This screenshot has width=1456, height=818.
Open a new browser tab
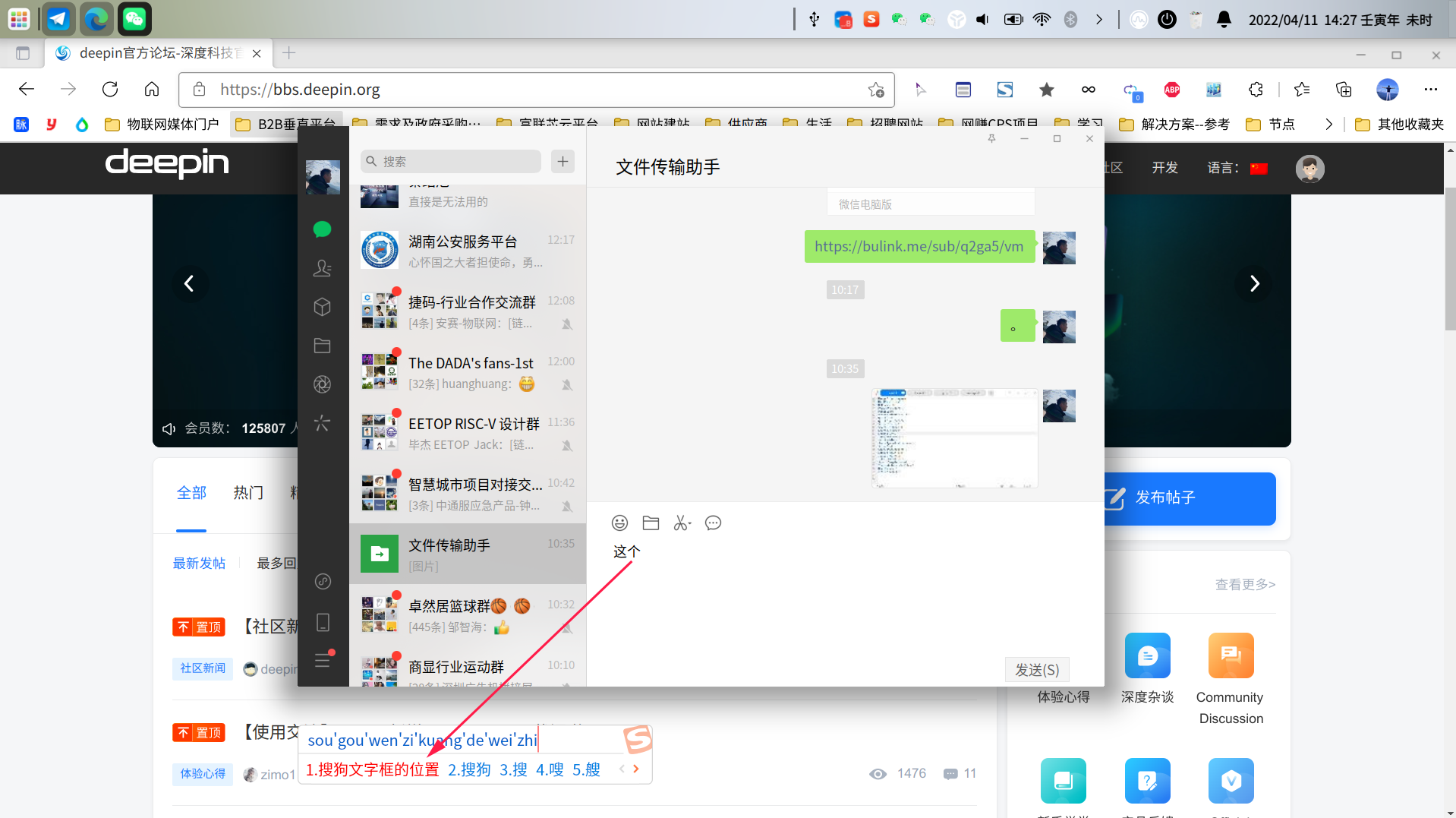(288, 53)
